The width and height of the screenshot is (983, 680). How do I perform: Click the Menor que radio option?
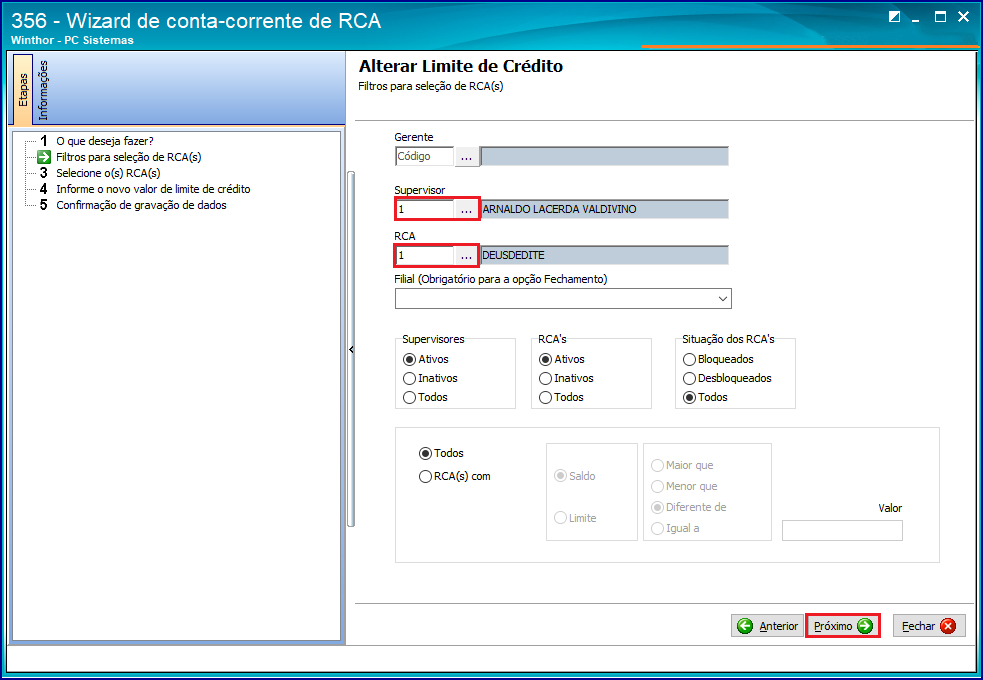pos(684,486)
